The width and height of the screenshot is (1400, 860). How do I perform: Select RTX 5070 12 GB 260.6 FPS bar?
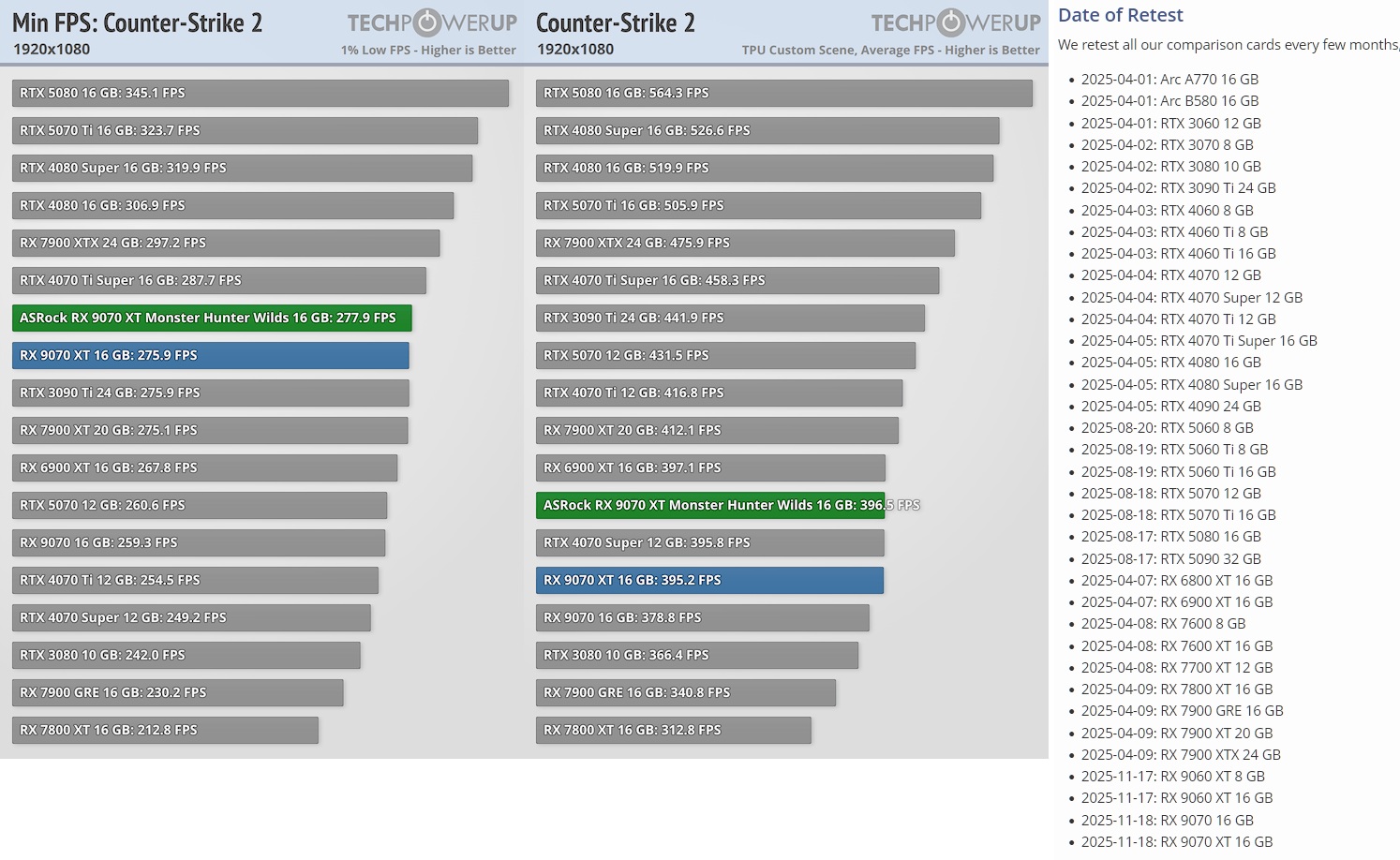(200, 505)
